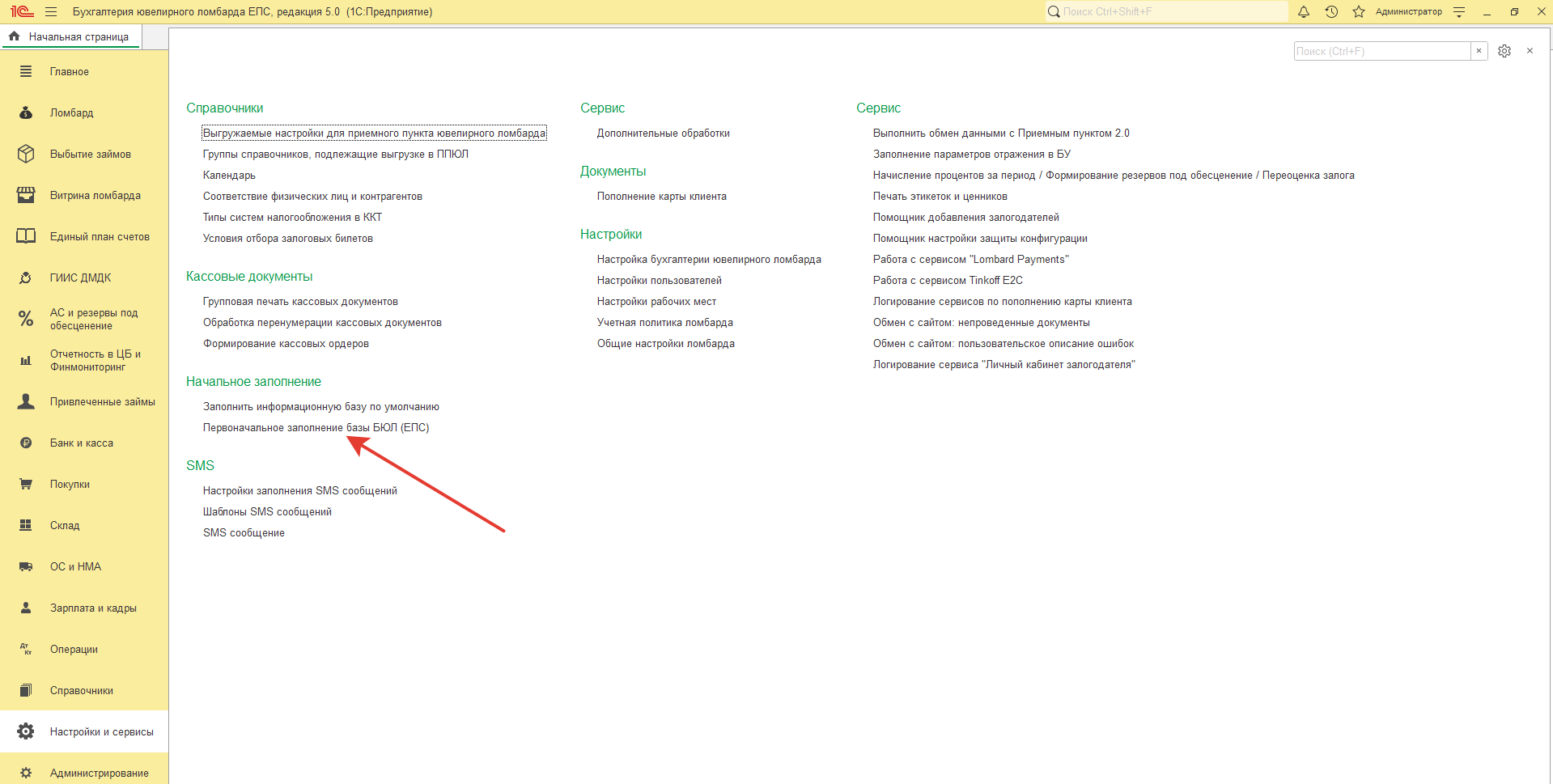The height and width of the screenshot is (784, 1553).
Task: Open the Склад section label
Action: (x=65, y=526)
